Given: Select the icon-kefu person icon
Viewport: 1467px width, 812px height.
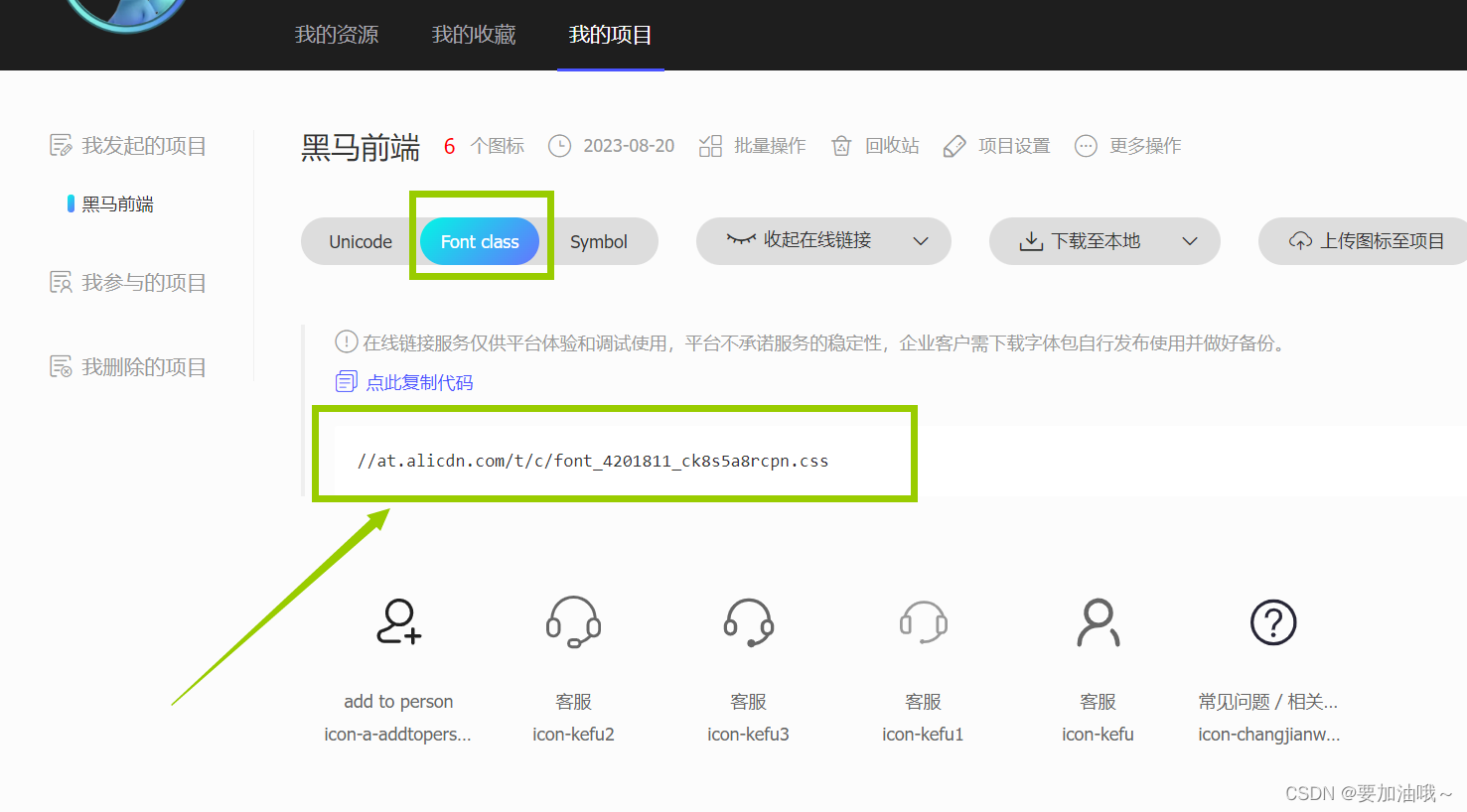Looking at the screenshot, I should click(x=1098, y=622).
